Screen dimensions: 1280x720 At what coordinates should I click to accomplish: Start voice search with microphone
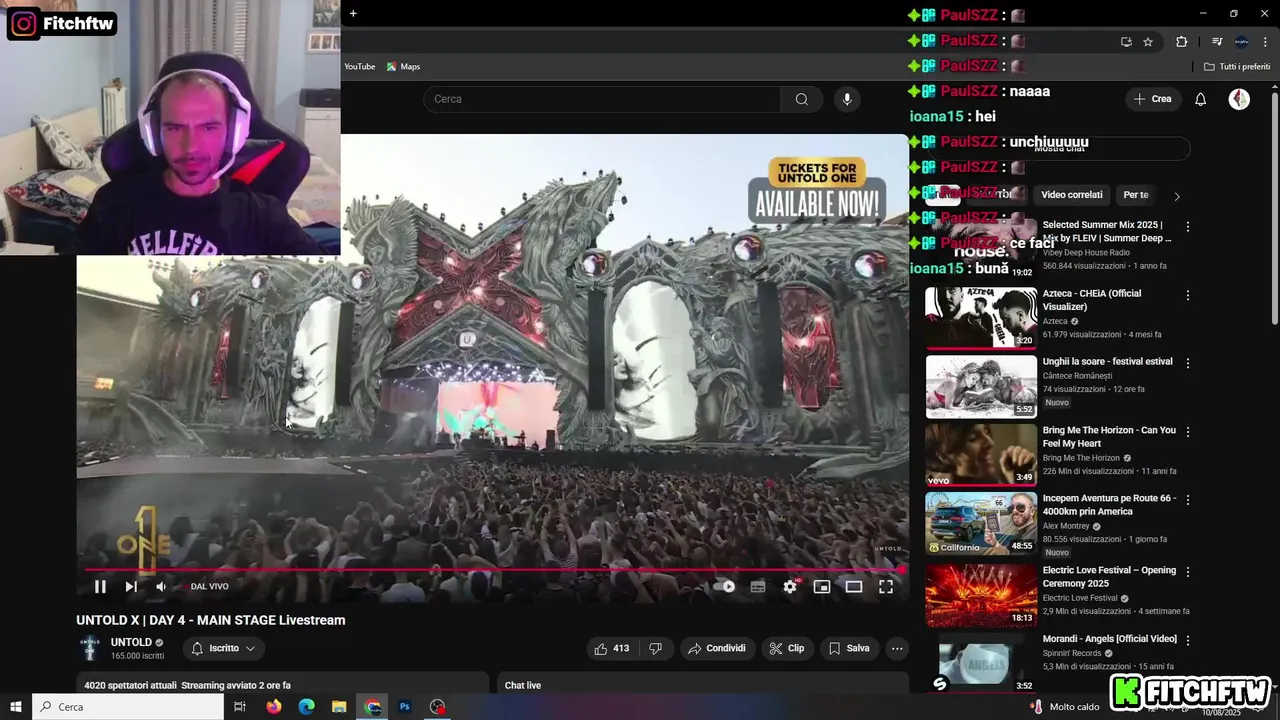(x=847, y=99)
